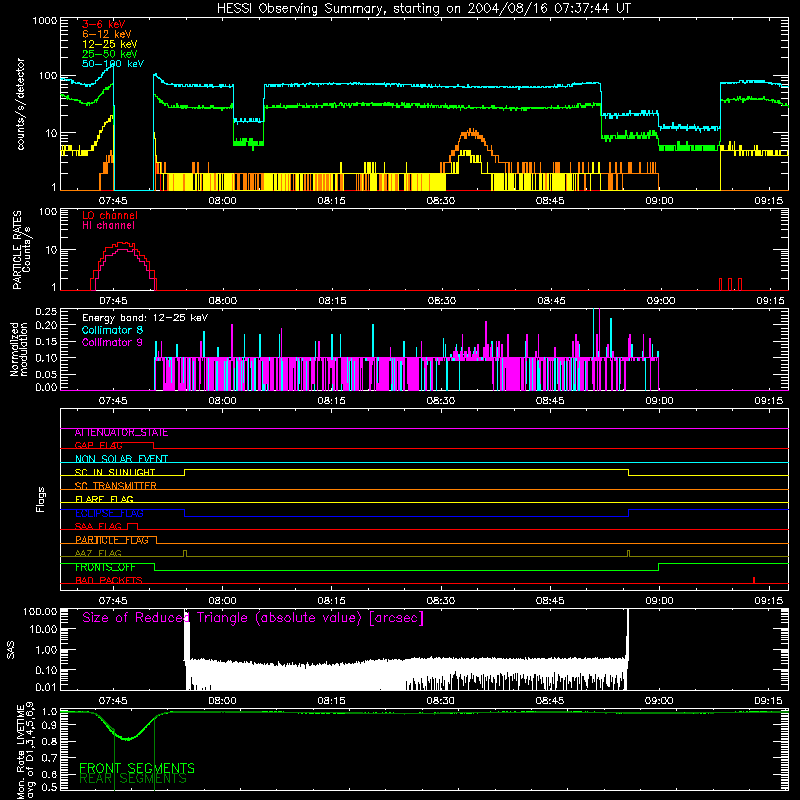800x800 pixels.
Task: Click the BAD_PACKETS flag label
Action: 109,580
